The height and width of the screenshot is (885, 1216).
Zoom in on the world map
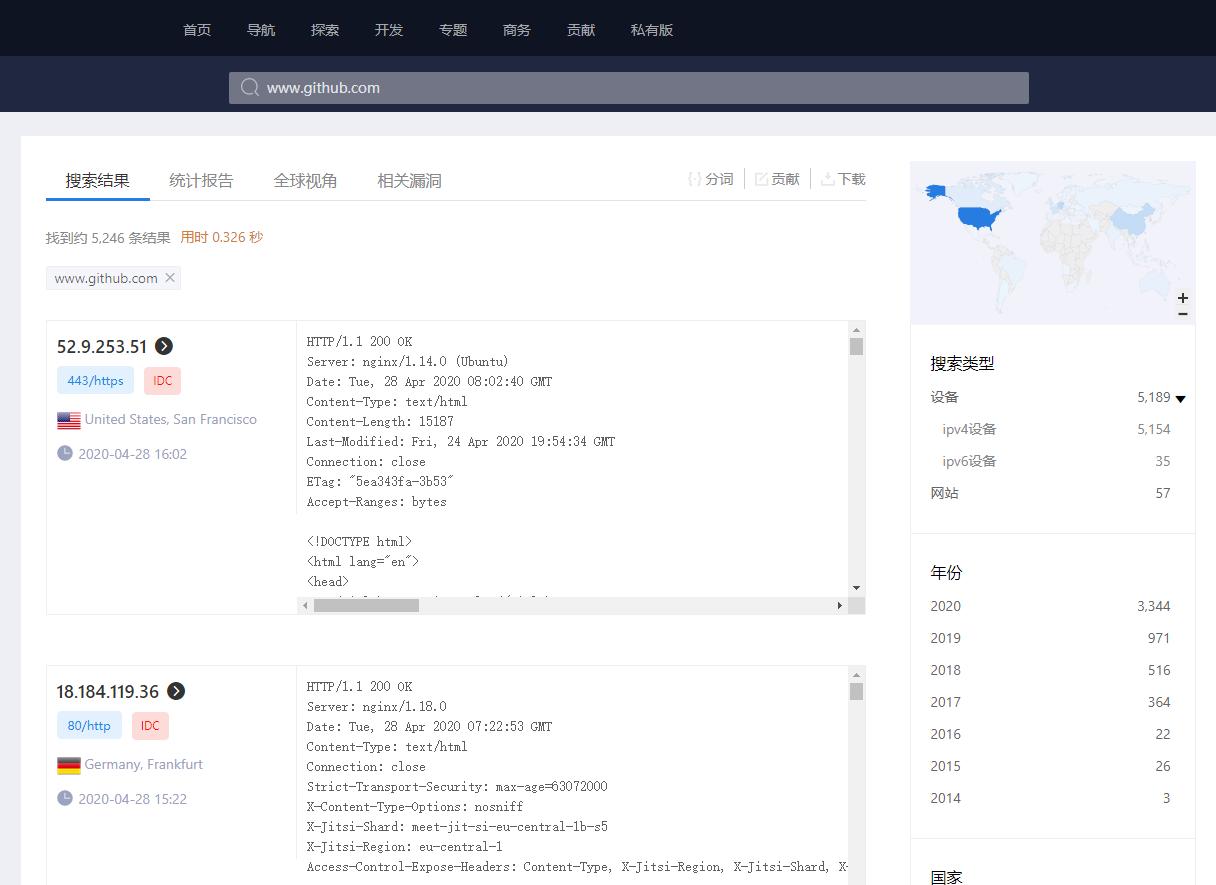pyautogui.click(x=1183, y=298)
